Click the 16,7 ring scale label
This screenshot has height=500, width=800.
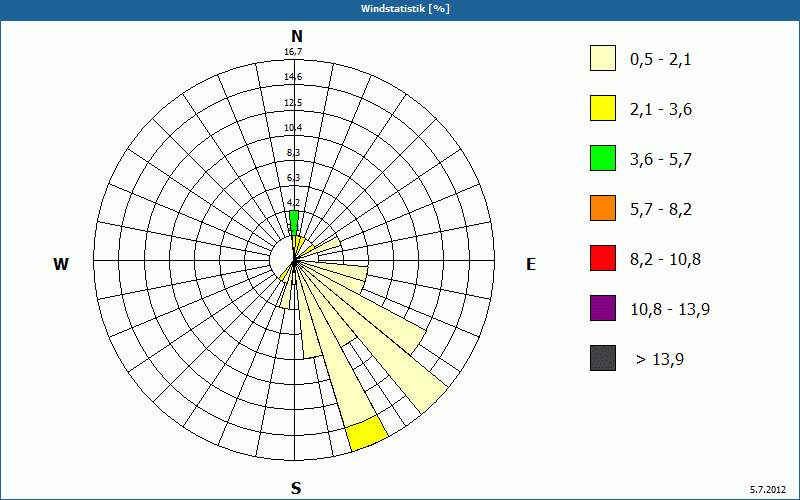[293, 52]
